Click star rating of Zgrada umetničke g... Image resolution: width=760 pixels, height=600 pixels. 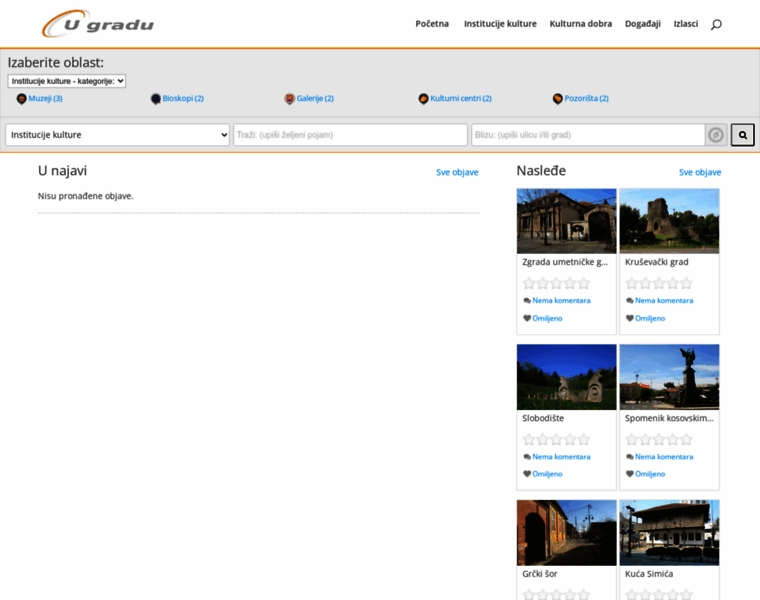(x=556, y=283)
